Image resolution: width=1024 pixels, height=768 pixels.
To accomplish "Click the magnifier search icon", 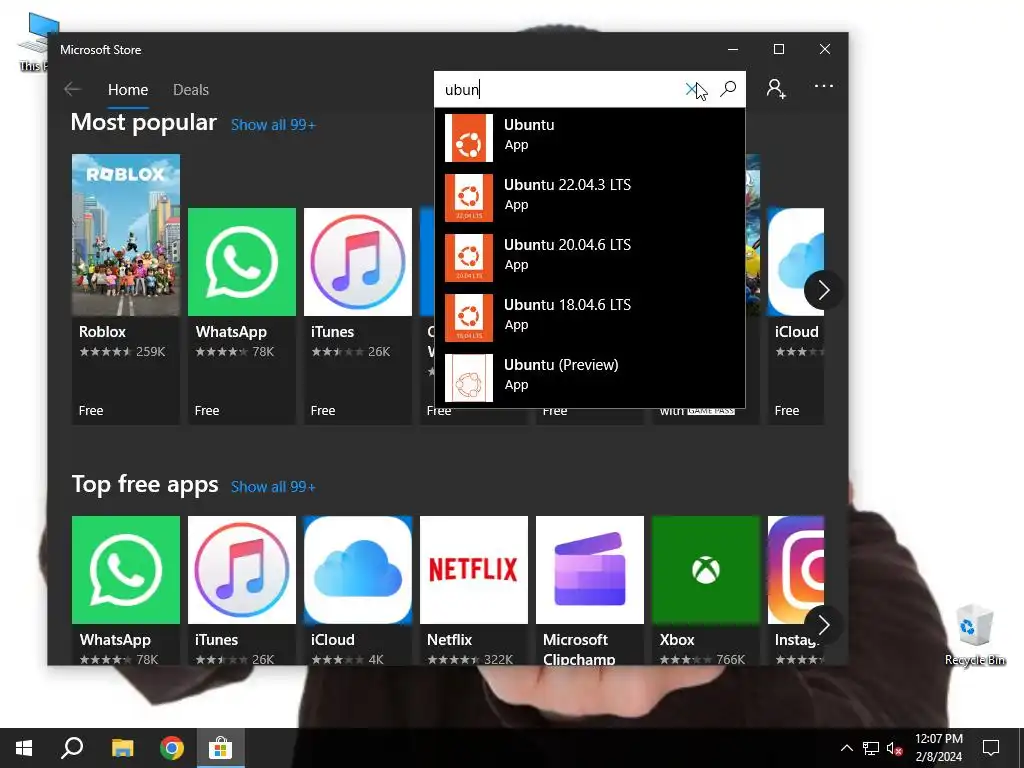I will point(728,89).
